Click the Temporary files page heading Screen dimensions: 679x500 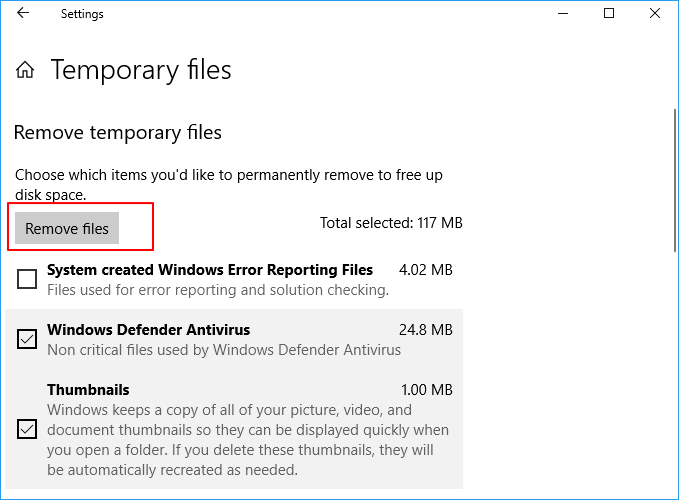pyautogui.click(x=141, y=70)
